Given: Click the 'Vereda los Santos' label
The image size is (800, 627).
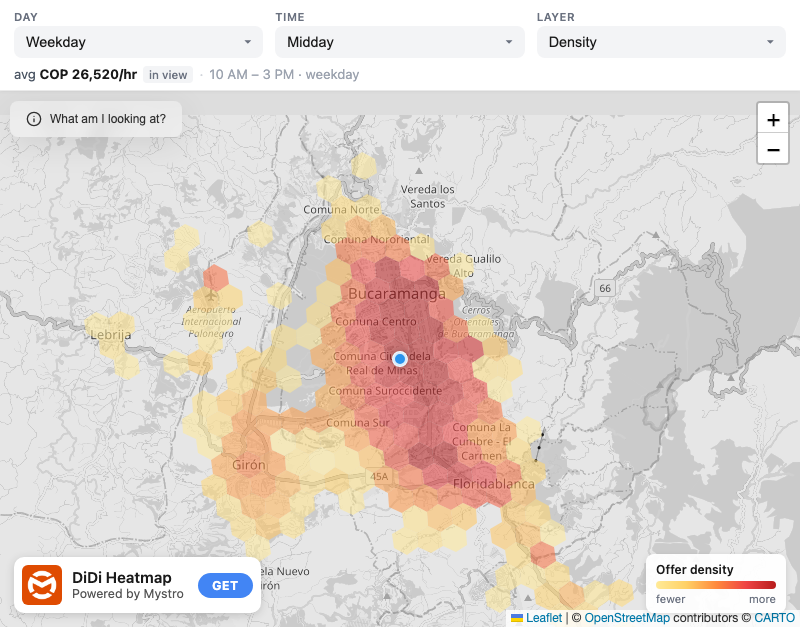Looking at the screenshot, I should (x=428, y=196).
